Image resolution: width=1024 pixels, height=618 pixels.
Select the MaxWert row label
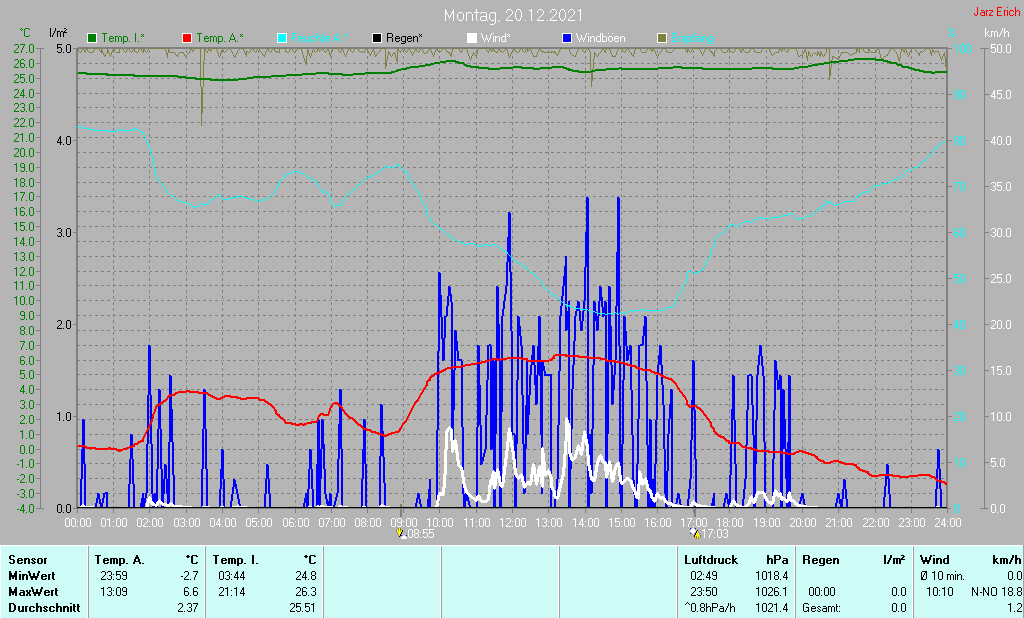pyautogui.click(x=33, y=592)
